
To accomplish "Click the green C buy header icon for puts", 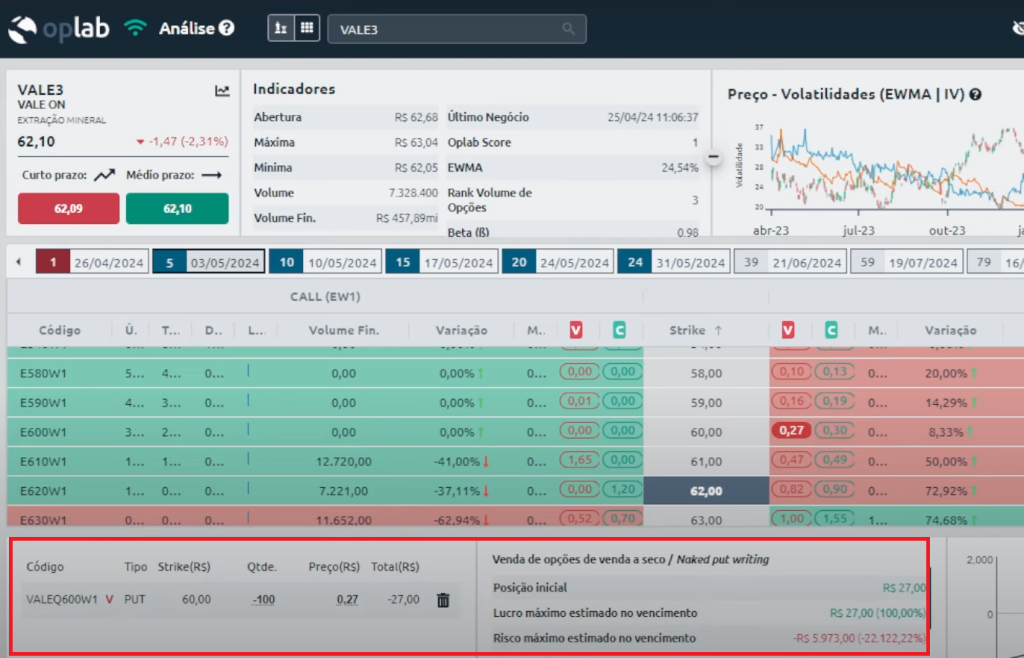I will [830, 330].
